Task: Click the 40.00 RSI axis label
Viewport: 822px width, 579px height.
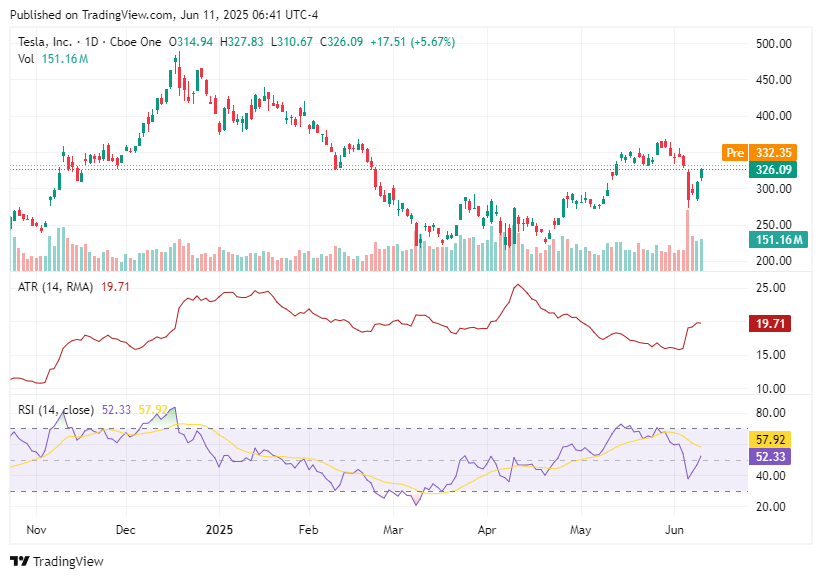Action: click(771, 476)
